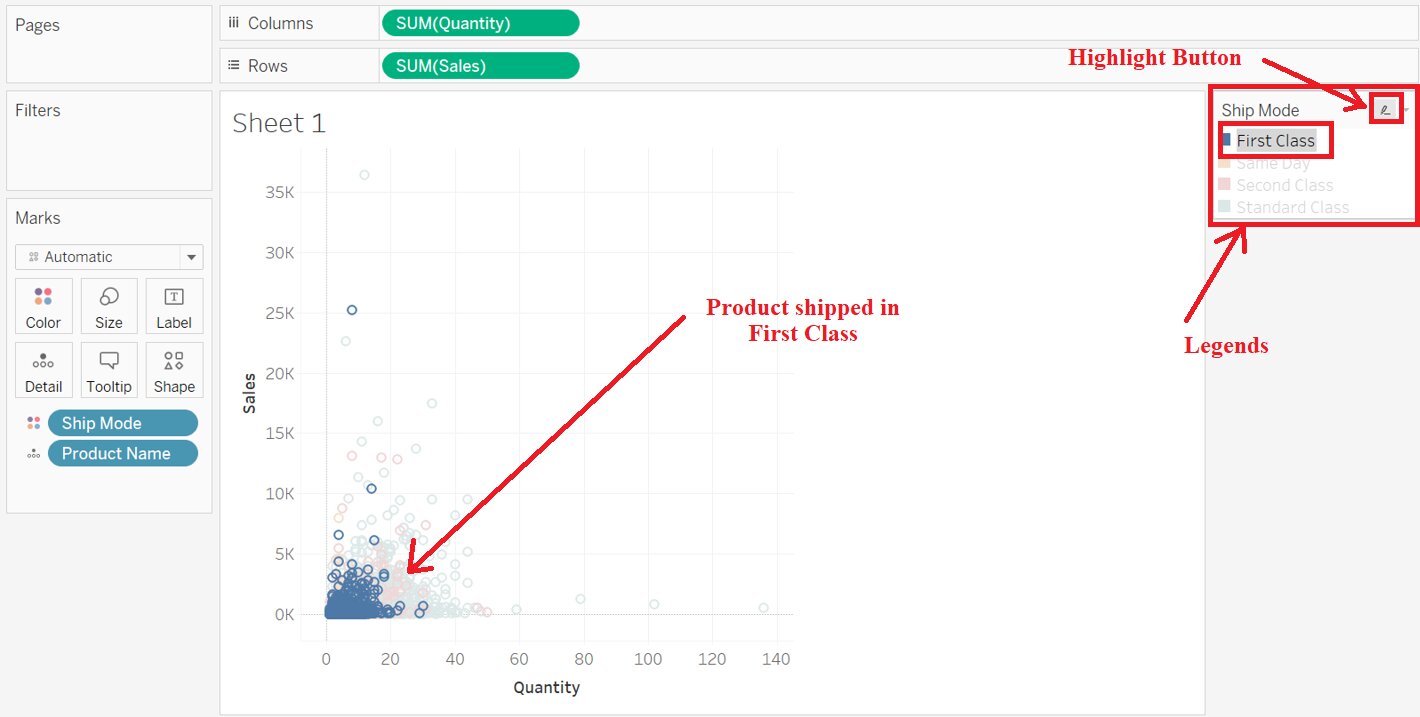Click the First Class blue color swatch
Viewport: 1420px width, 717px height.
(1226, 140)
